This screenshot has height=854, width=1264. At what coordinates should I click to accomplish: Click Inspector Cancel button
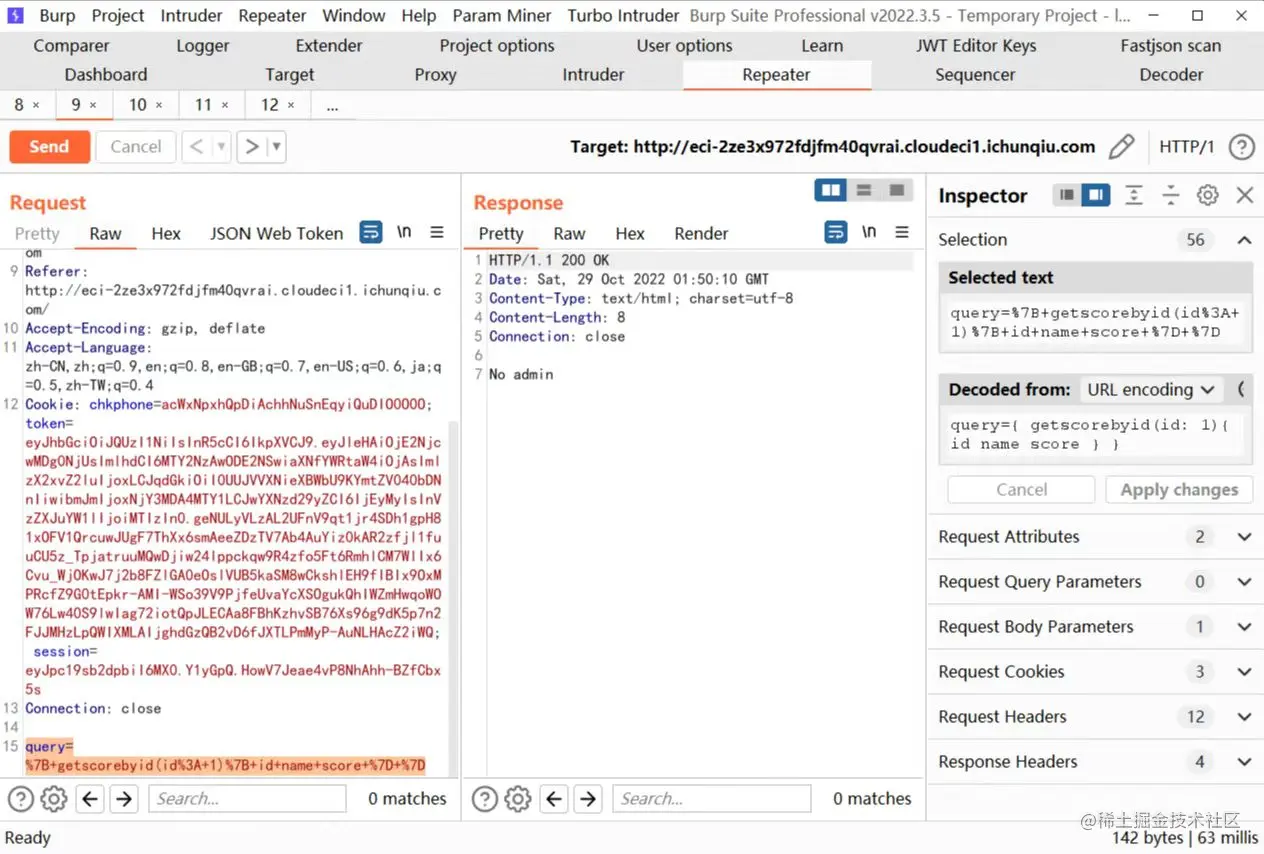[1021, 489]
